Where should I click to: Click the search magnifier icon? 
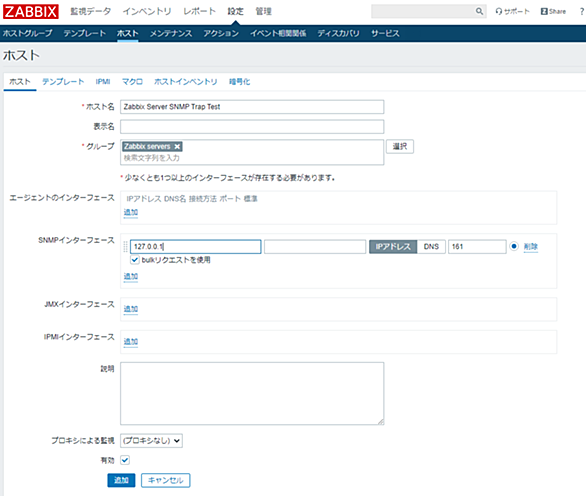point(479,11)
